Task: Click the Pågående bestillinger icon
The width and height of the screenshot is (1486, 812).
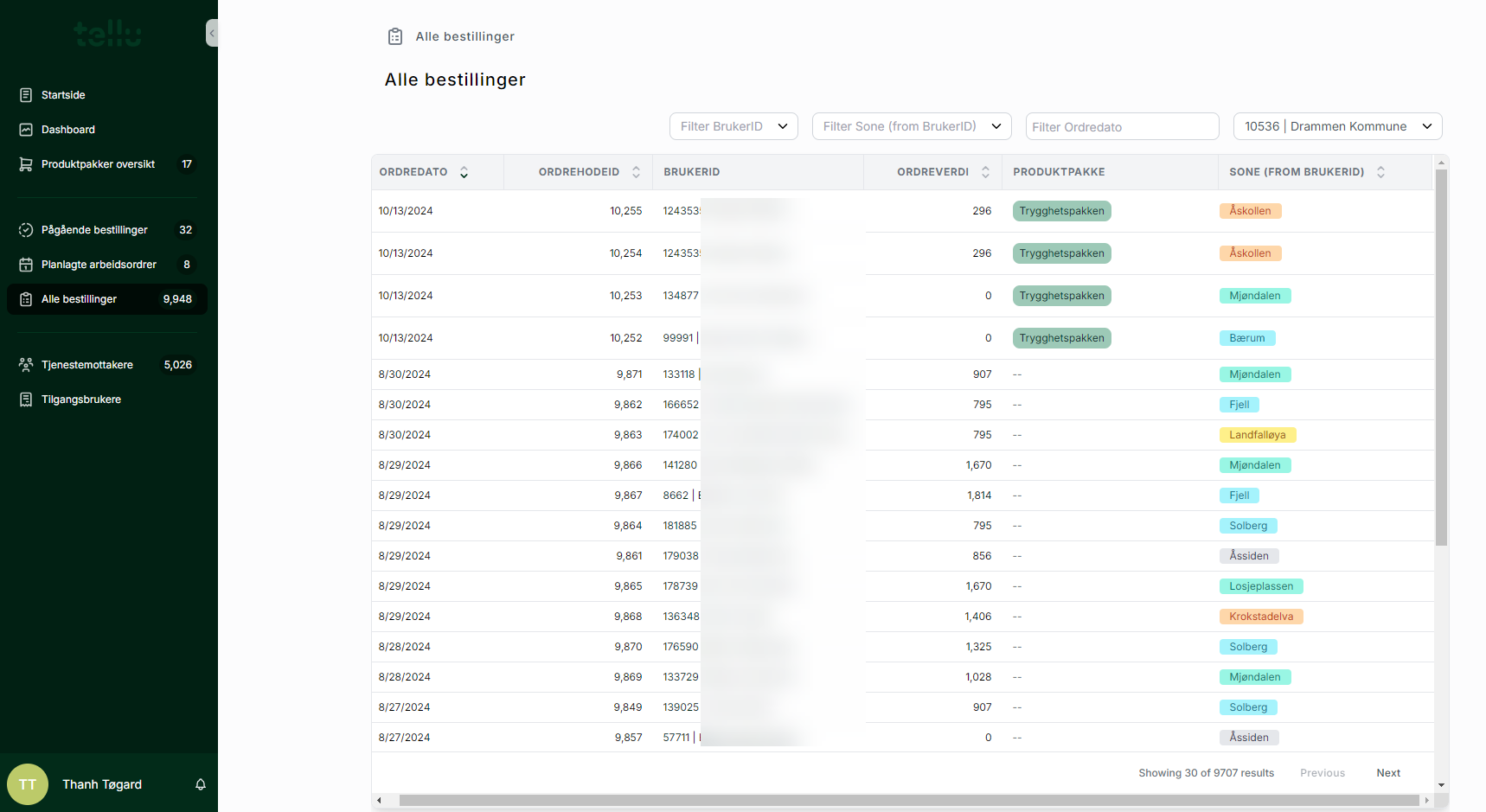Action: point(26,230)
